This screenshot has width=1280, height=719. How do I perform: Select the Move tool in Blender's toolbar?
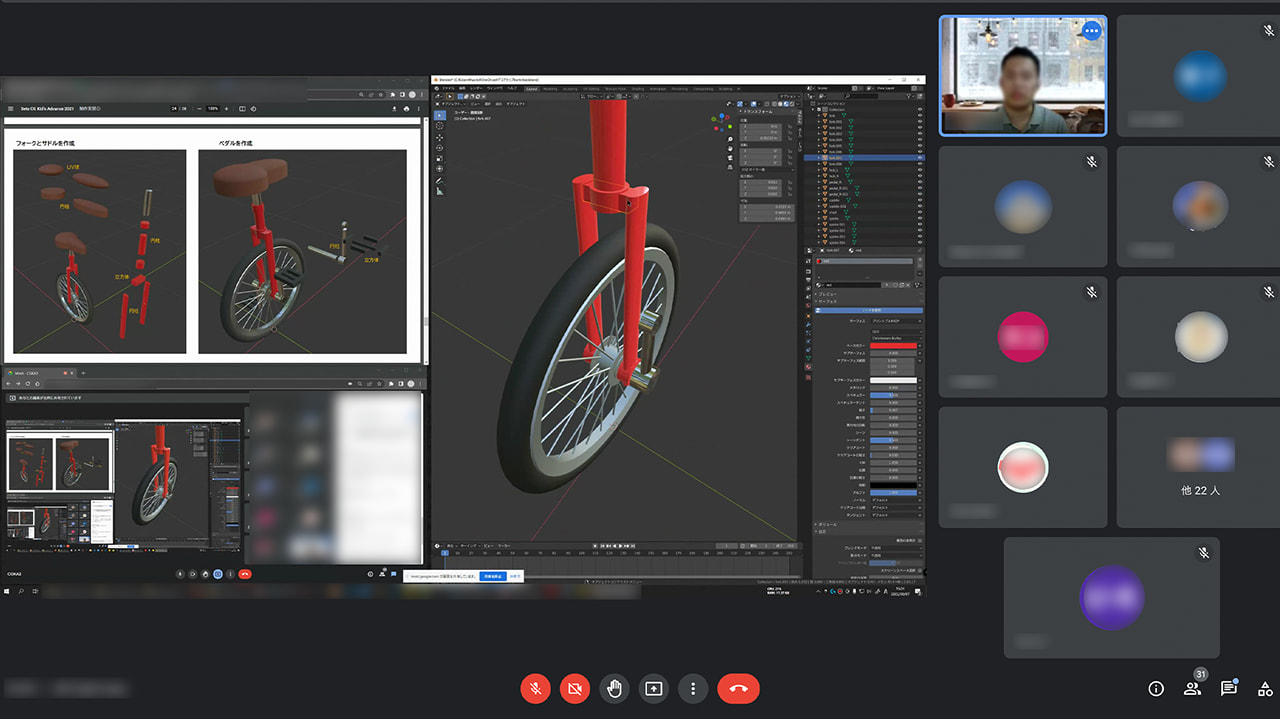click(x=440, y=136)
